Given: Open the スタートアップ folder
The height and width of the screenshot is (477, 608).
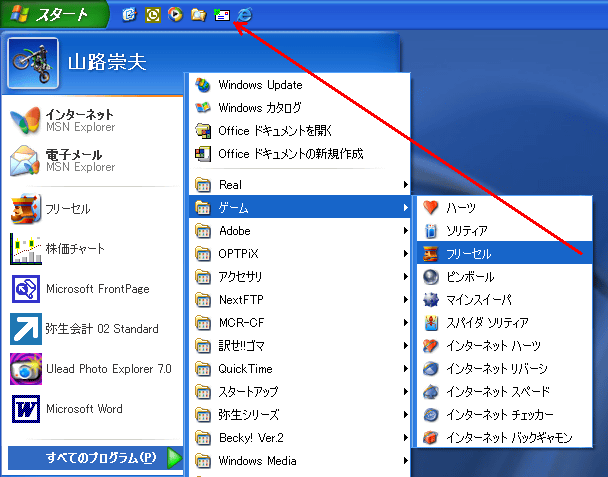Looking at the screenshot, I should tap(299, 392).
